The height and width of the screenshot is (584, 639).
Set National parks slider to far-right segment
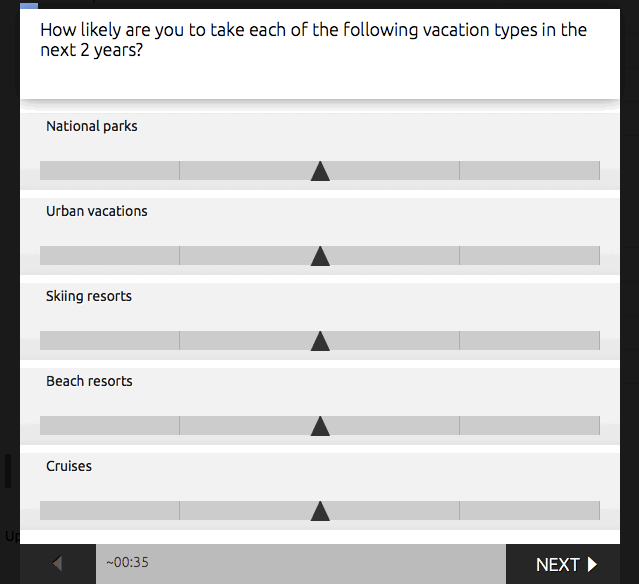click(529, 170)
